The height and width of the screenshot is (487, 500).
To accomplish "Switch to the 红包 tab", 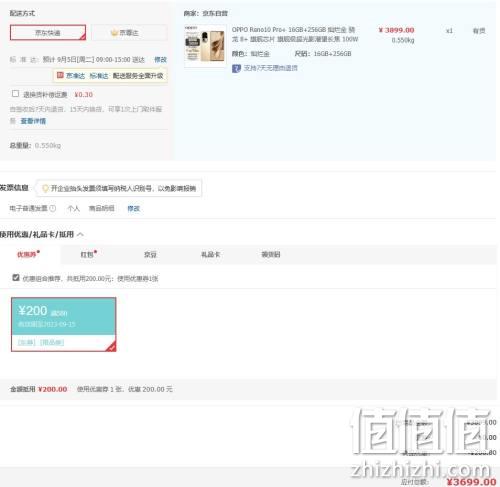I will click(87, 255).
